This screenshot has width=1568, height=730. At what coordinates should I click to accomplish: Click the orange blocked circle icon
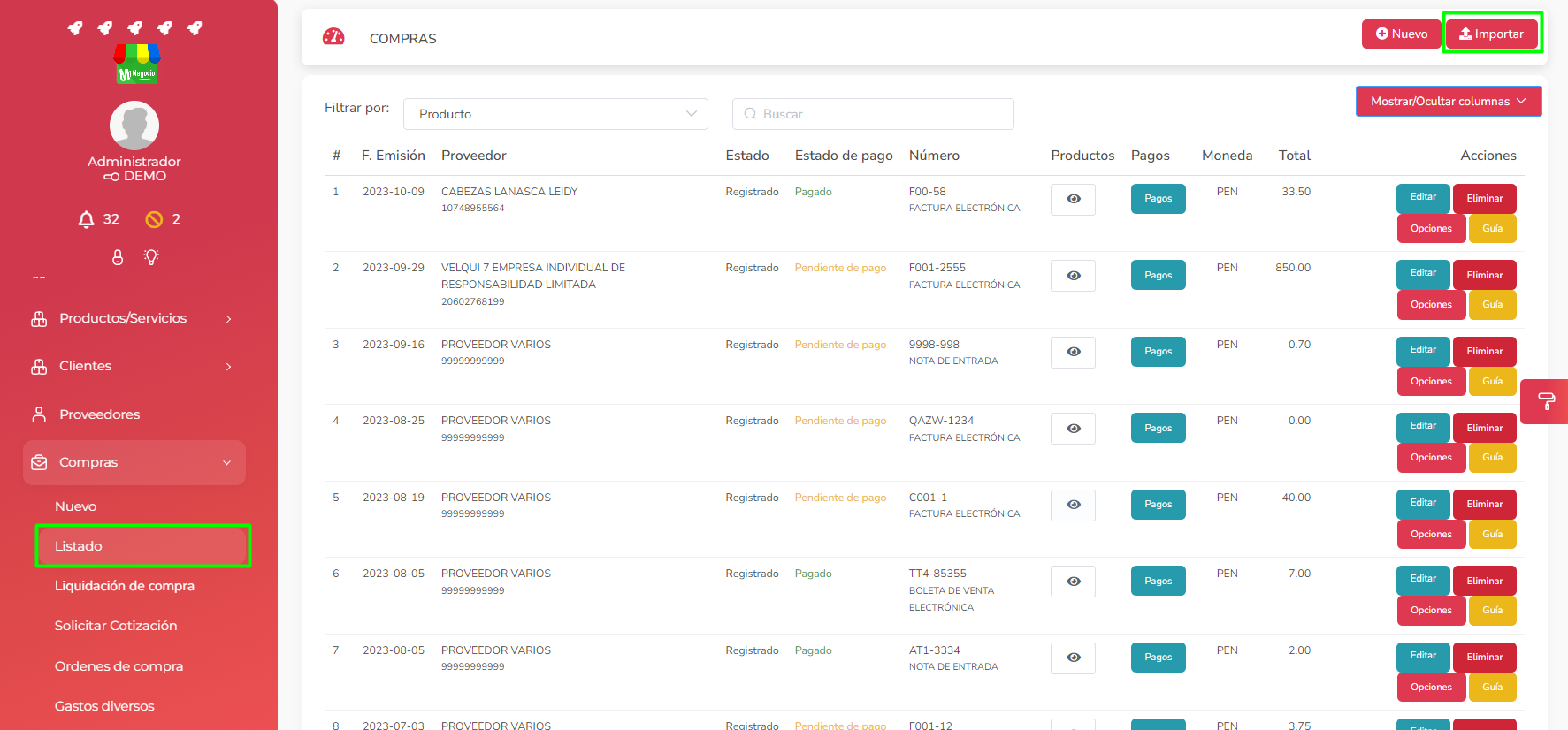(x=154, y=219)
